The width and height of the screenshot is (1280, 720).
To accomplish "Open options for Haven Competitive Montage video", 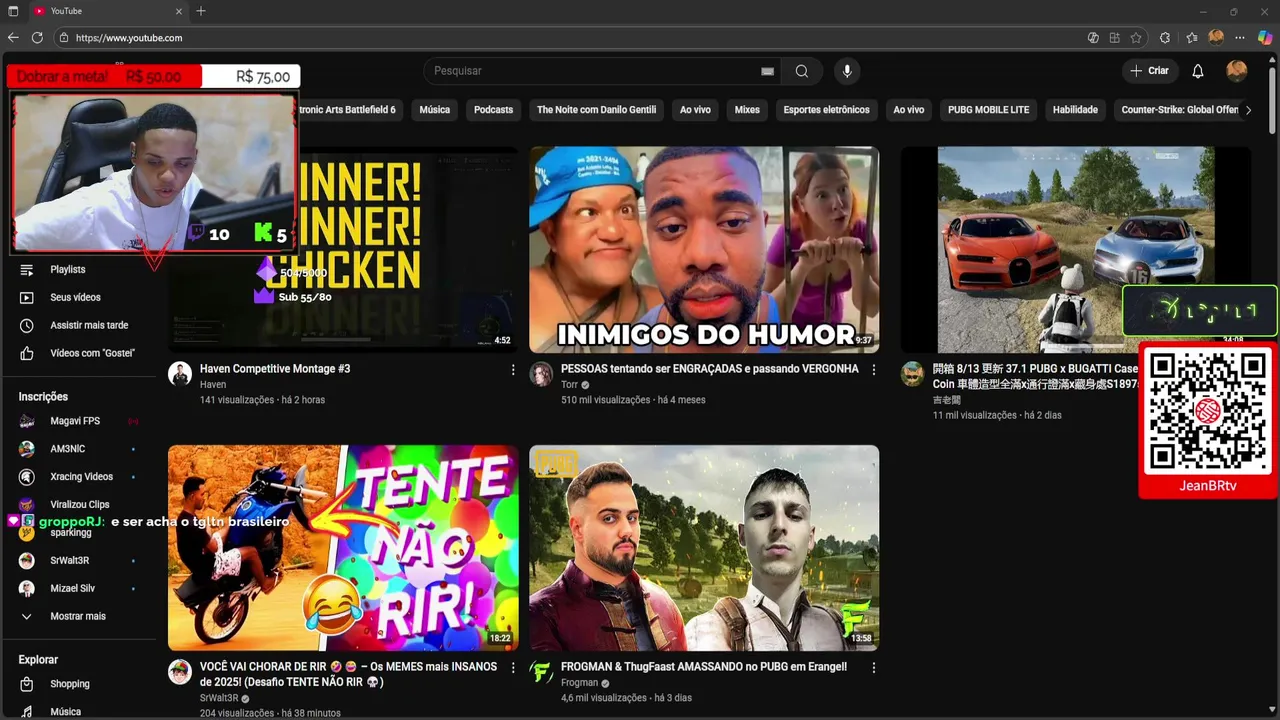I will point(513,370).
